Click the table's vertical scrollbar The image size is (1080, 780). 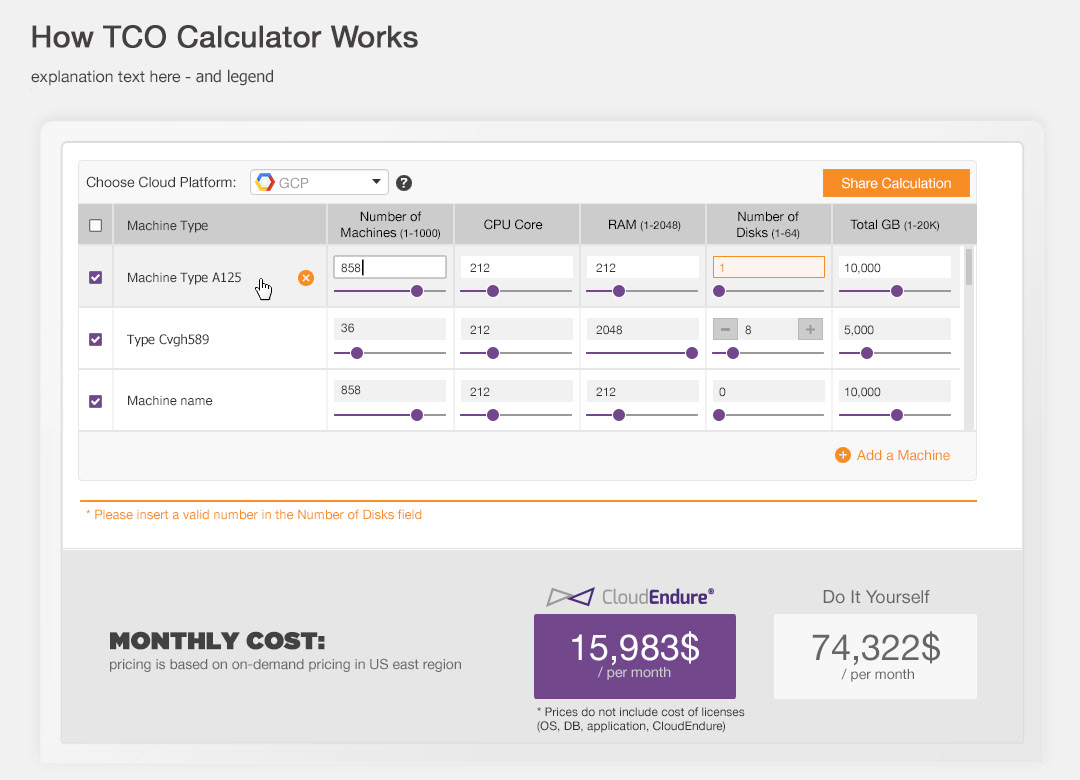968,268
